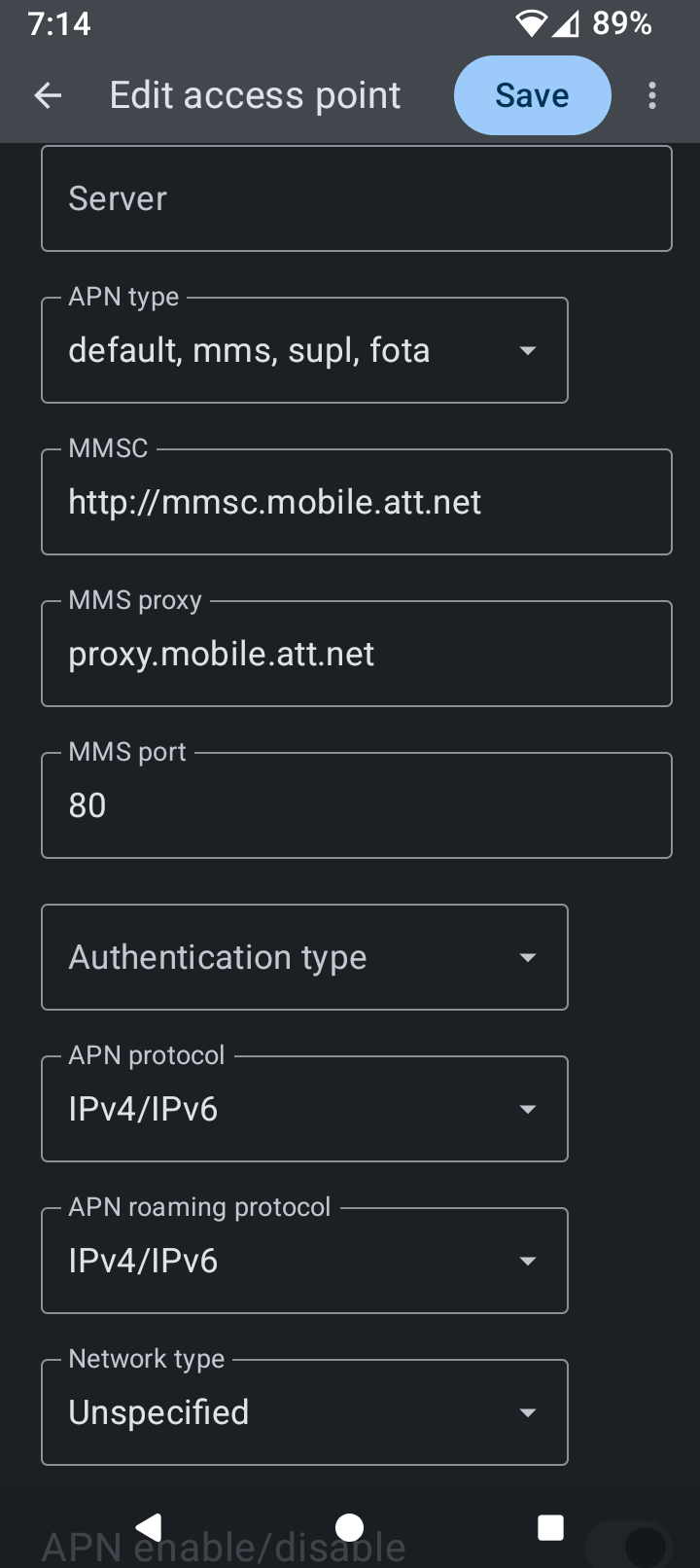This screenshot has width=700, height=1568.
Task: Tap the battery percentage indicator
Action: click(622, 23)
